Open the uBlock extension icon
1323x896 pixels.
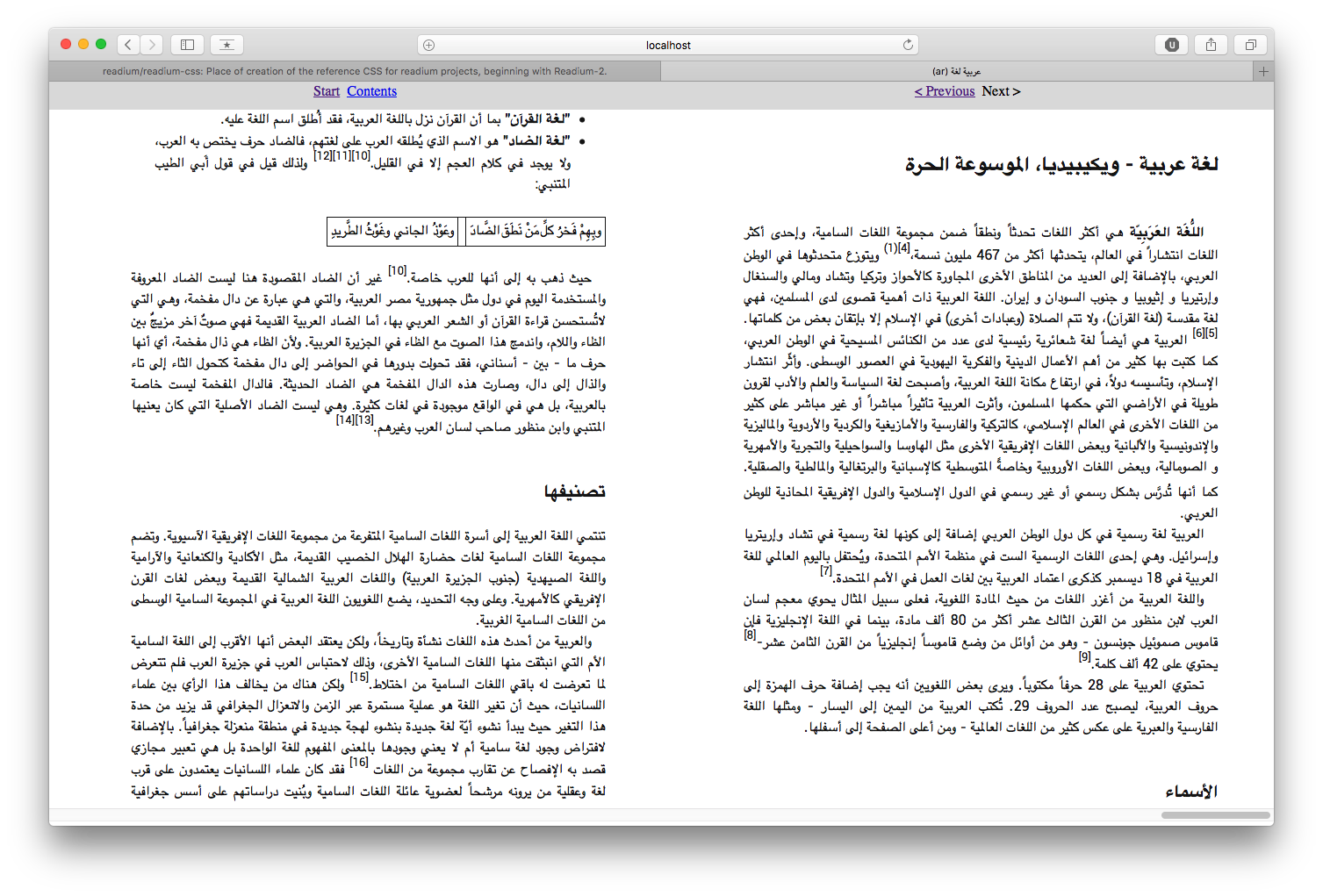pos(1171,45)
